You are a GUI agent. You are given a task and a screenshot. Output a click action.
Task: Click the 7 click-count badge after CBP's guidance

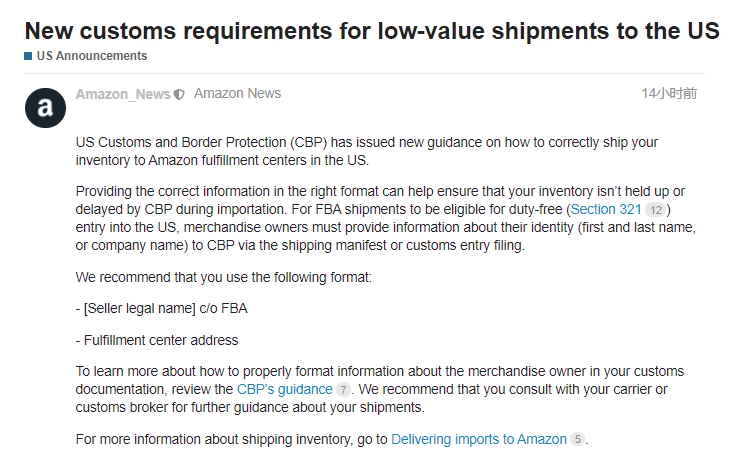coord(344,389)
